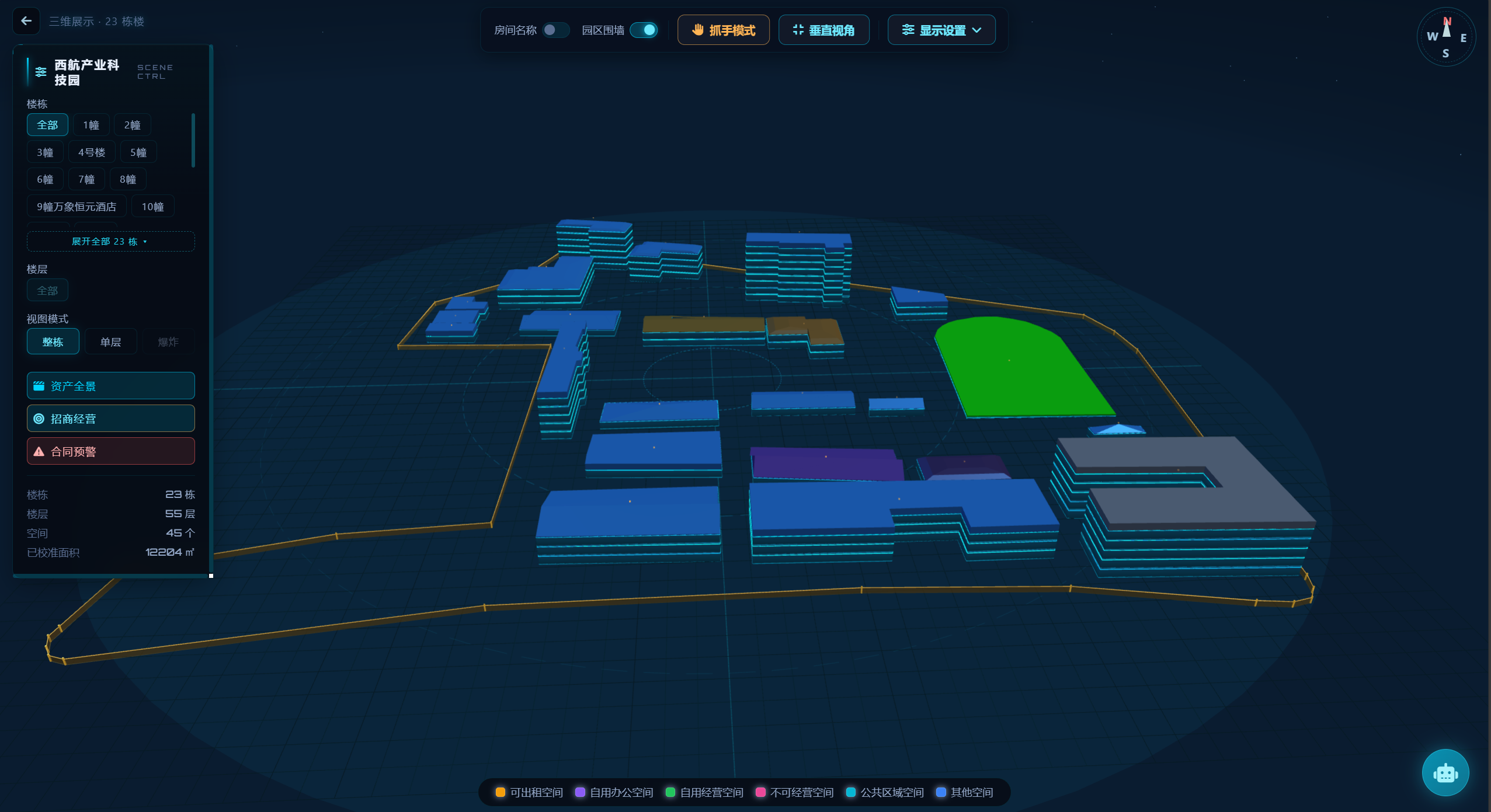1491x812 pixels.
Task: Click the back arrow icon
Action: coord(26,21)
